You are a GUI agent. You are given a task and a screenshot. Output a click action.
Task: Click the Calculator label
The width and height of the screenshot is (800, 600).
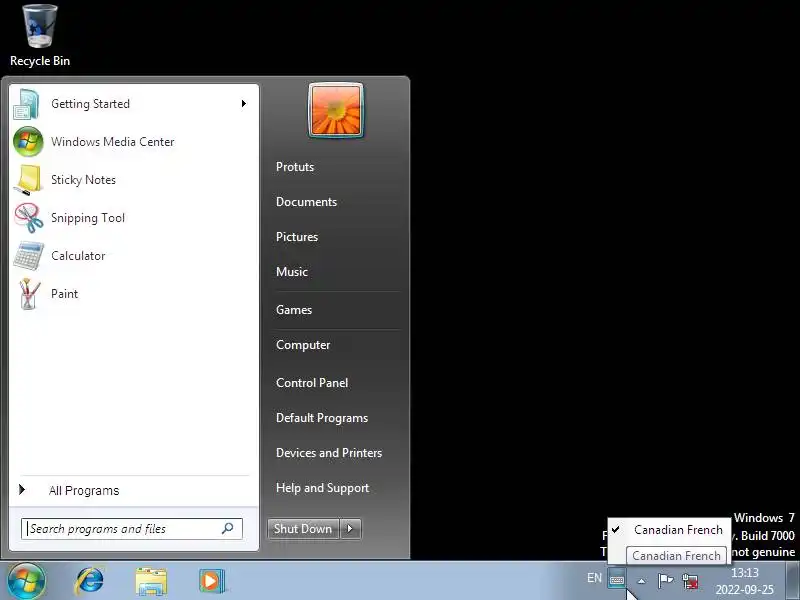click(78, 256)
